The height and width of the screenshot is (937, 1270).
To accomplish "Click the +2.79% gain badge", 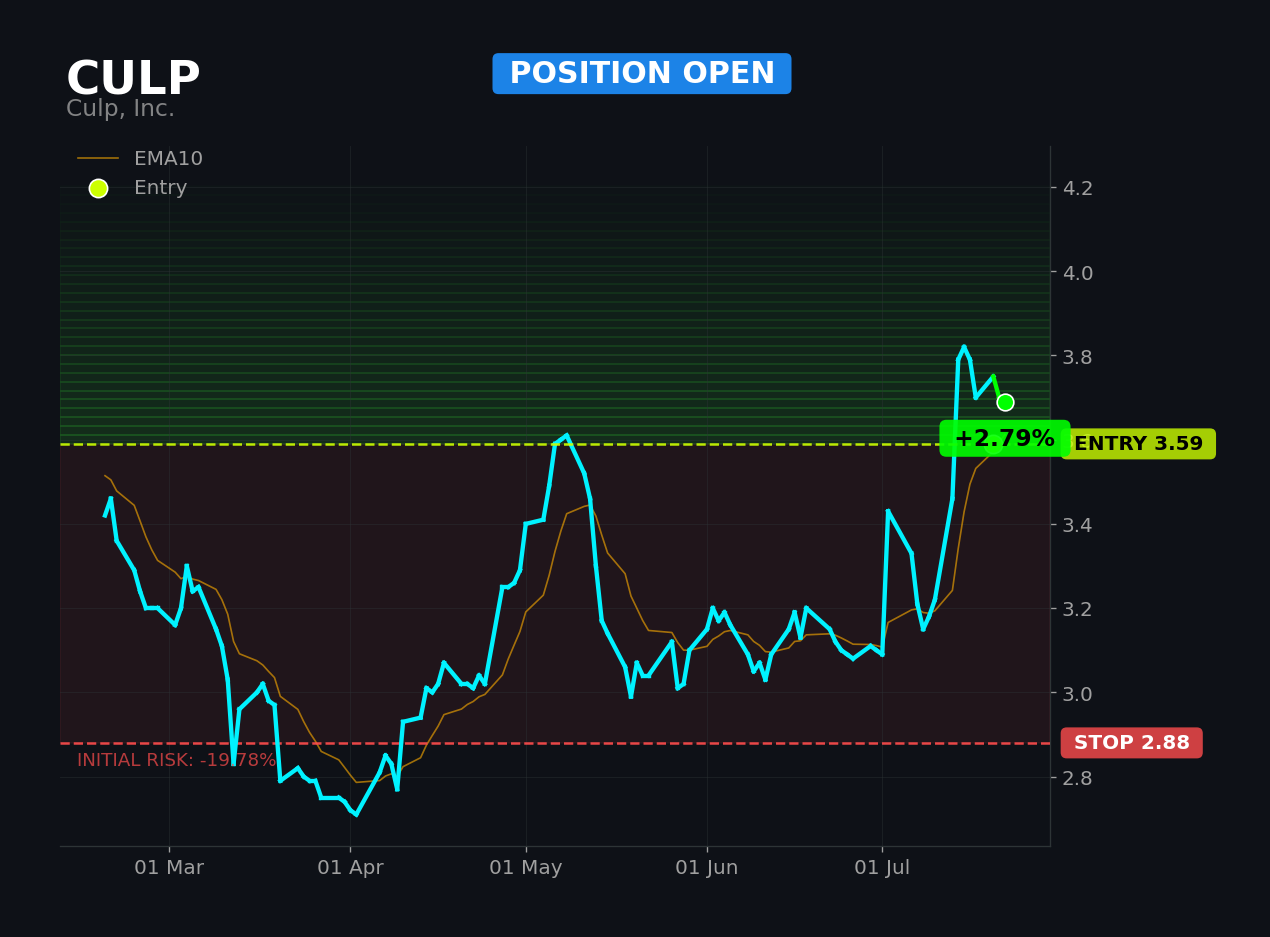I will (x=1004, y=439).
